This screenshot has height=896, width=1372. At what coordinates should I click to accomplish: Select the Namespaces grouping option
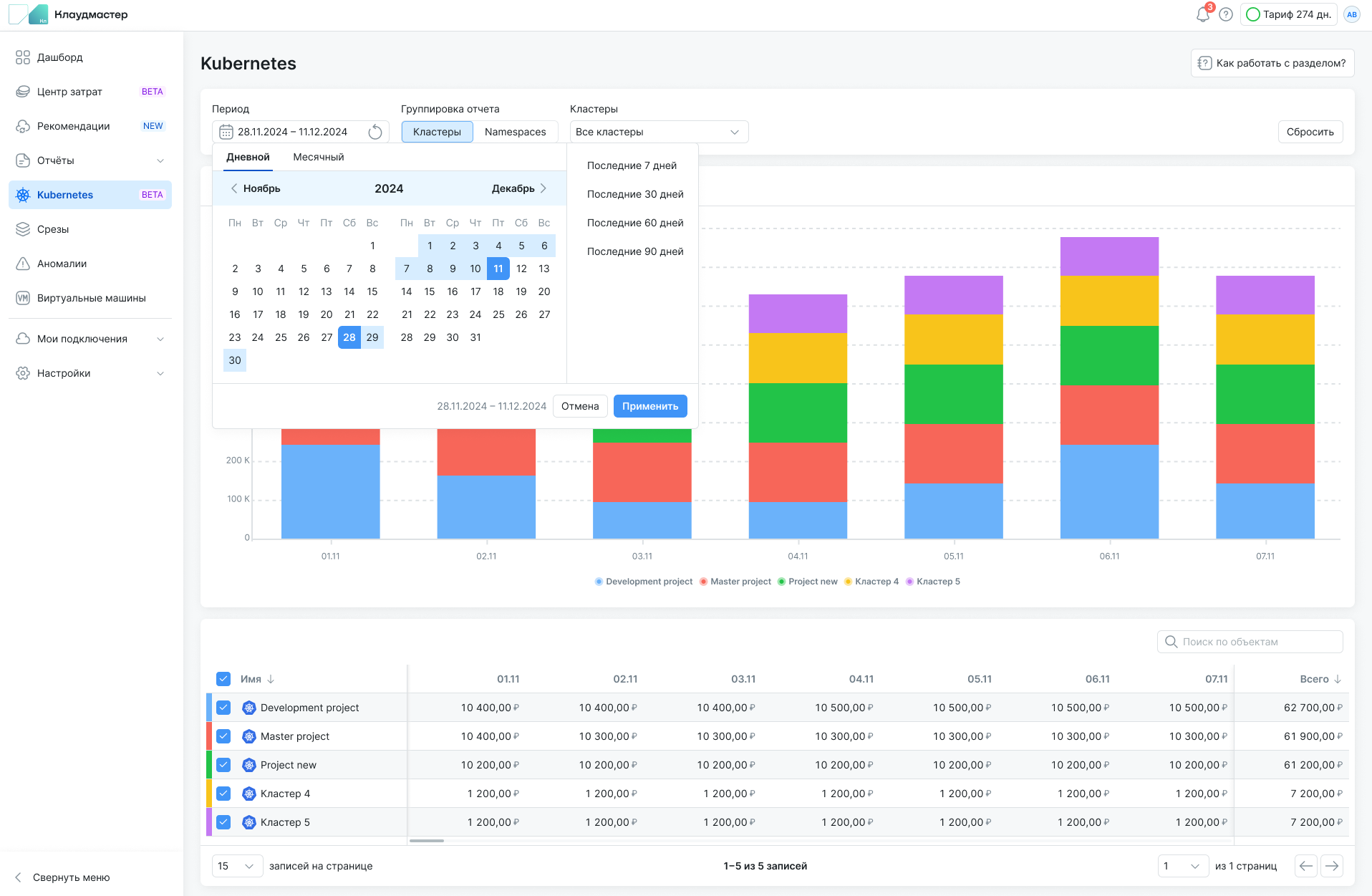[515, 132]
